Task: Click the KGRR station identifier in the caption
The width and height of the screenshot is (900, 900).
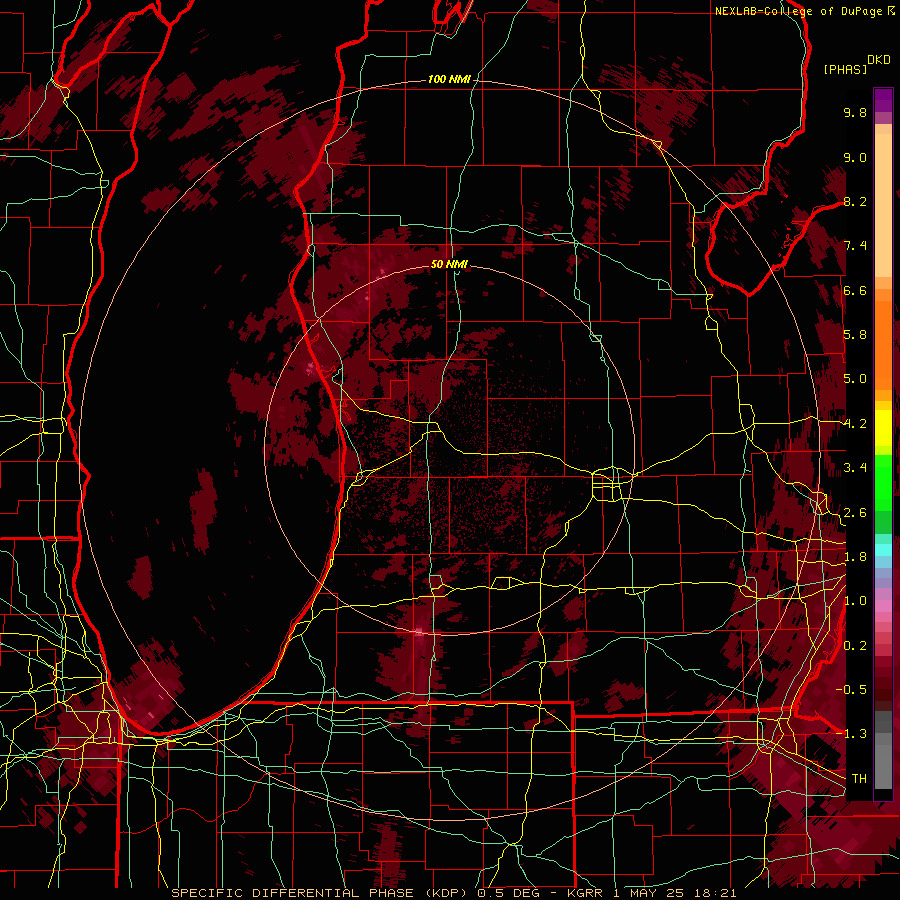Action: click(x=587, y=893)
